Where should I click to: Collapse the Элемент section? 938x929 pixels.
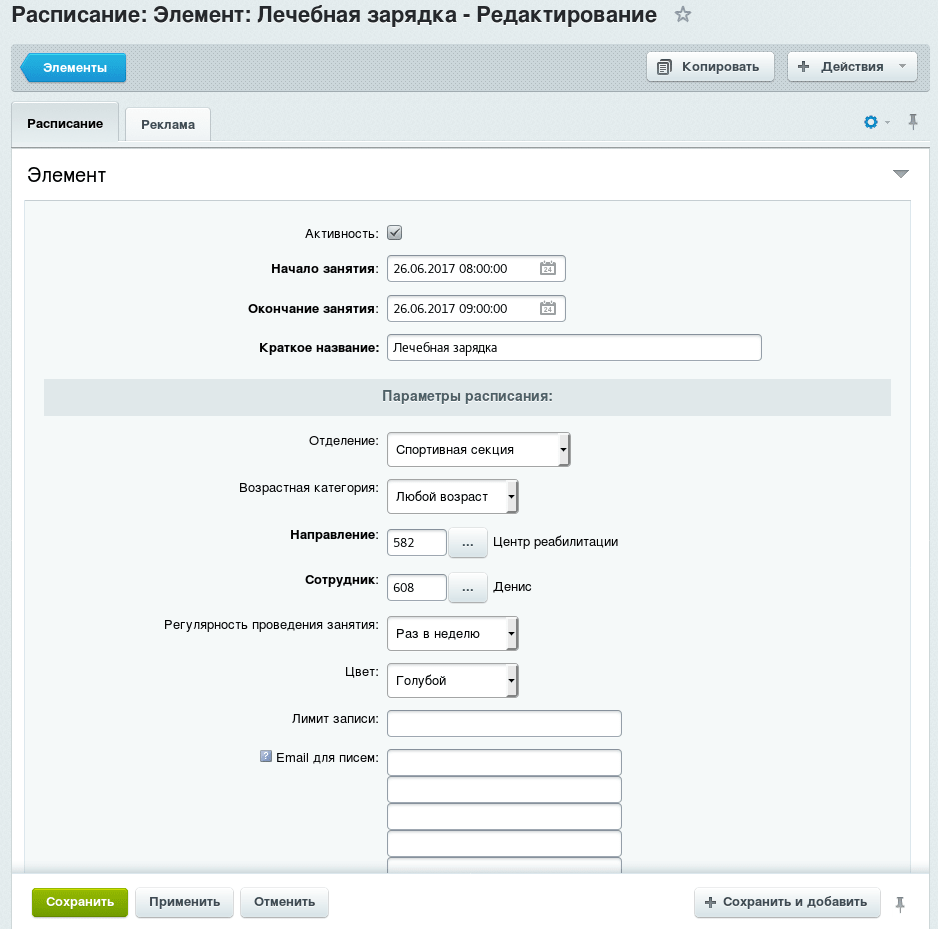900,174
